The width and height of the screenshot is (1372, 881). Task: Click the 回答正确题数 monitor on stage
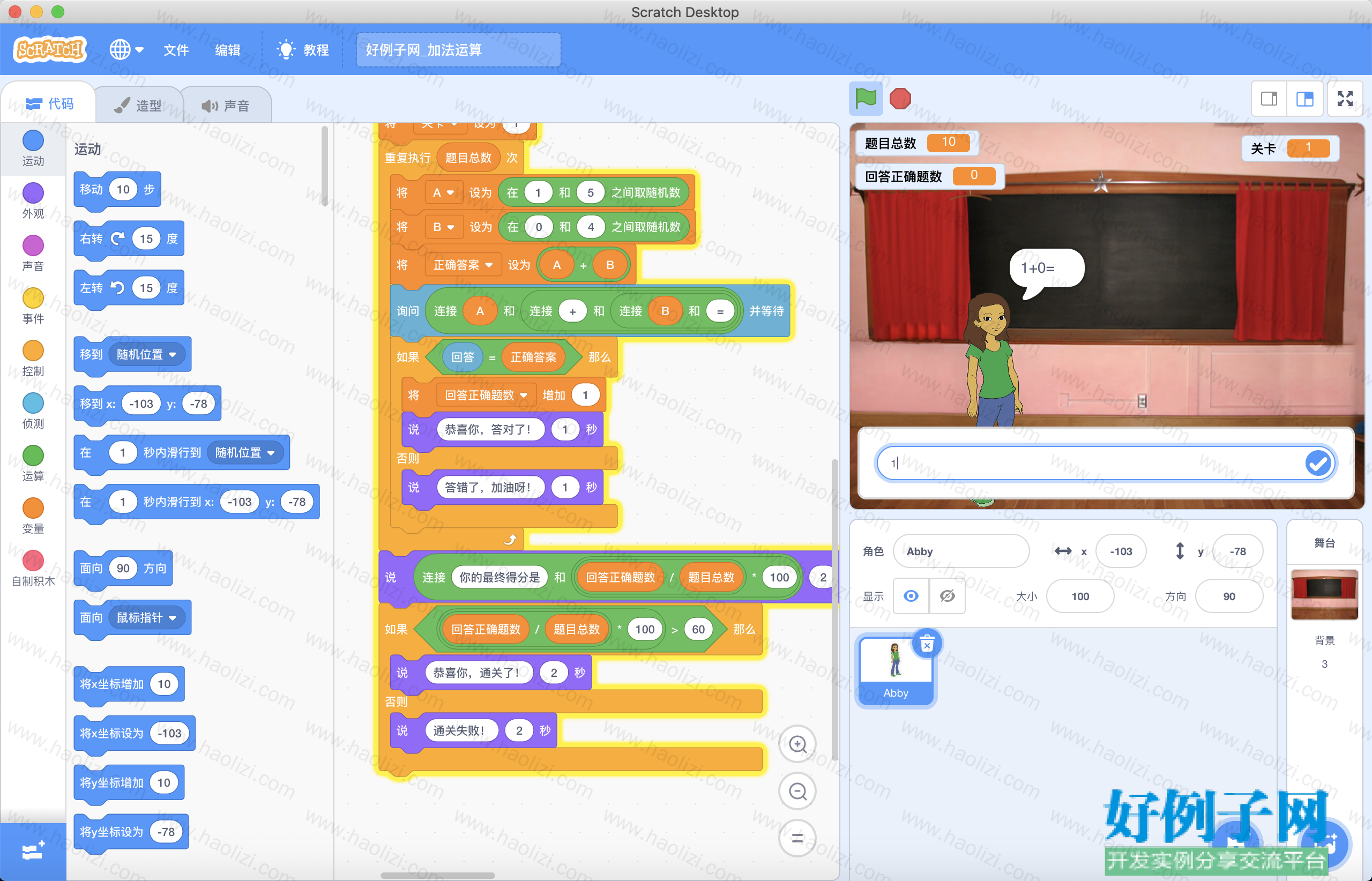coord(930,176)
